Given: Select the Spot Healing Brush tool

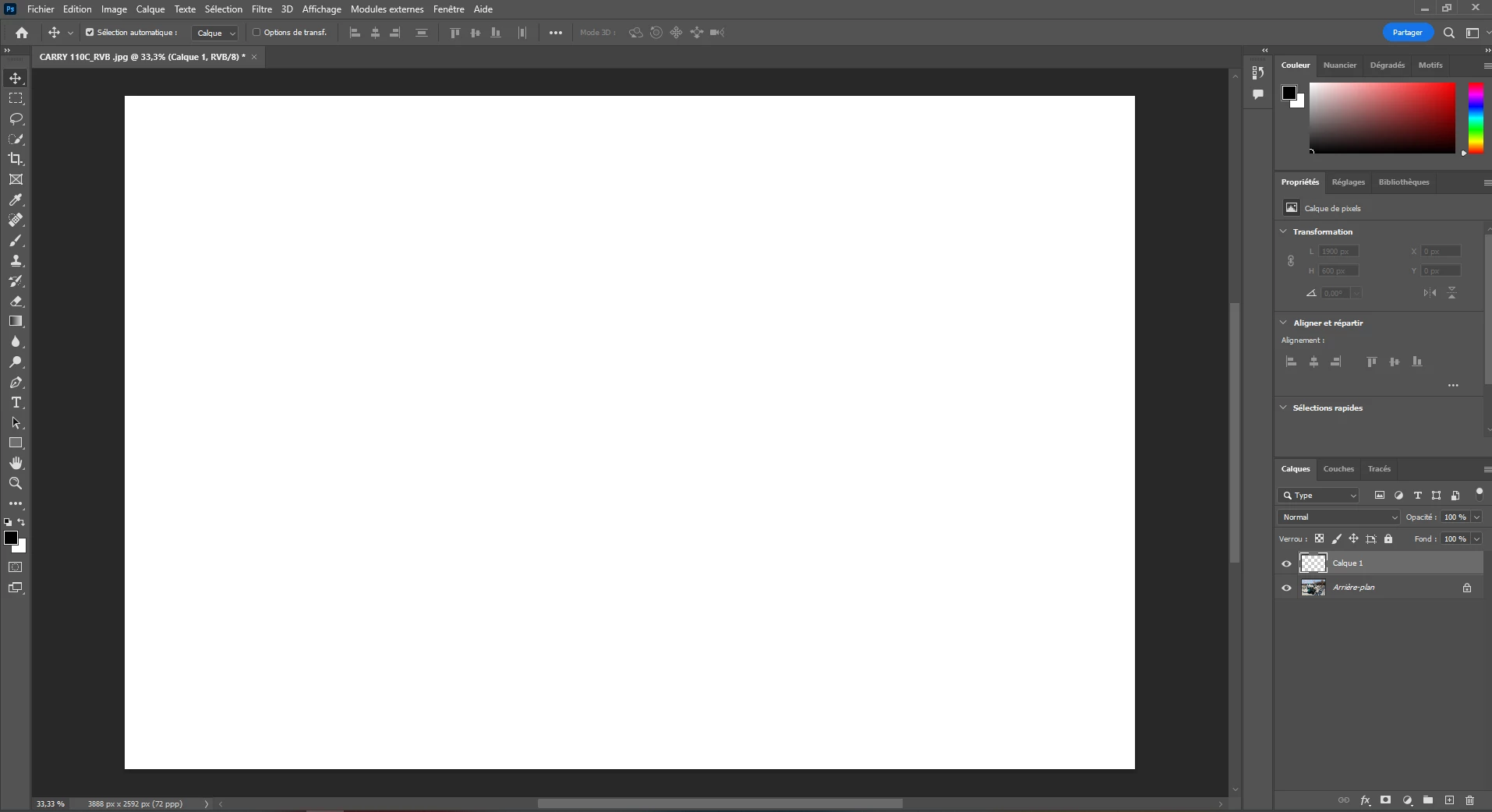Looking at the screenshot, I should point(16,220).
